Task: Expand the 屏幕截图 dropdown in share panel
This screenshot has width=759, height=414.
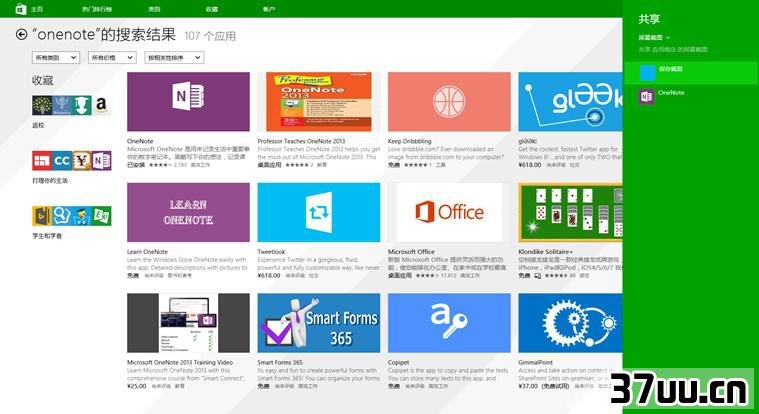Action: 654,37
